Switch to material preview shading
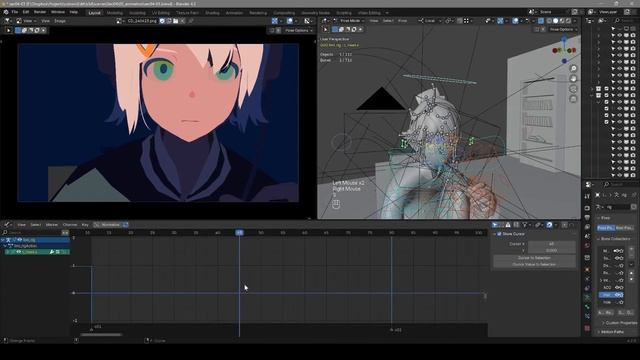This screenshot has width=640, height=360. point(562,20)
